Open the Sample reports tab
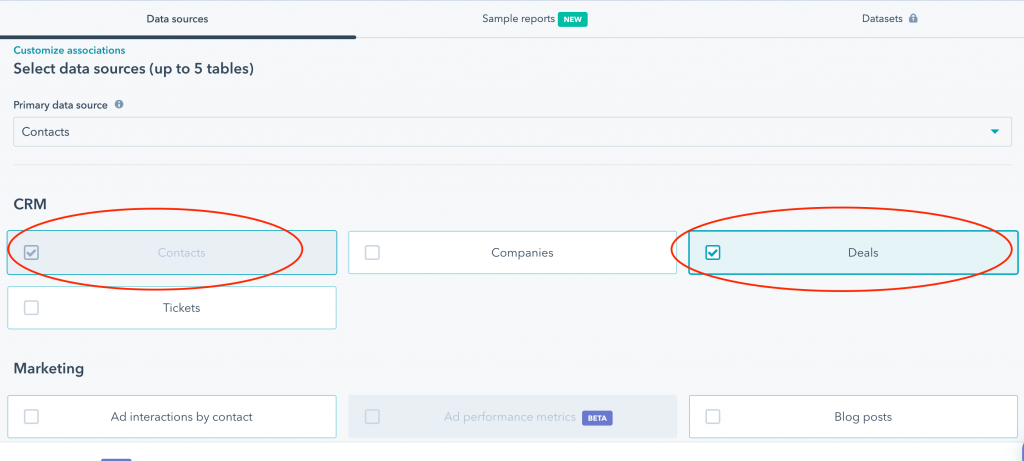 518,19
